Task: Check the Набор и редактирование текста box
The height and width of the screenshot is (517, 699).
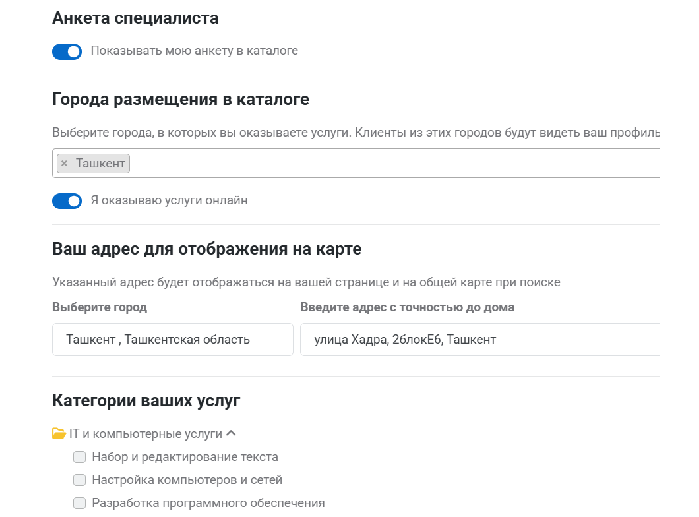Action: click(79, 457)
